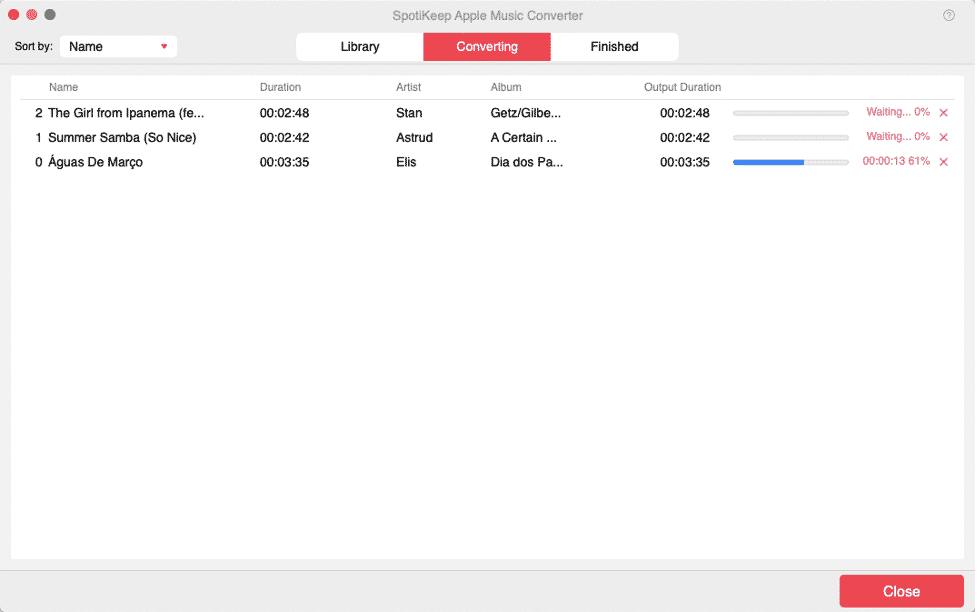The width and height of the screenshot is (977, 612).
Task: Cancel conversion of The Girl from Ipanema
Action: click(x=943, y=113)
